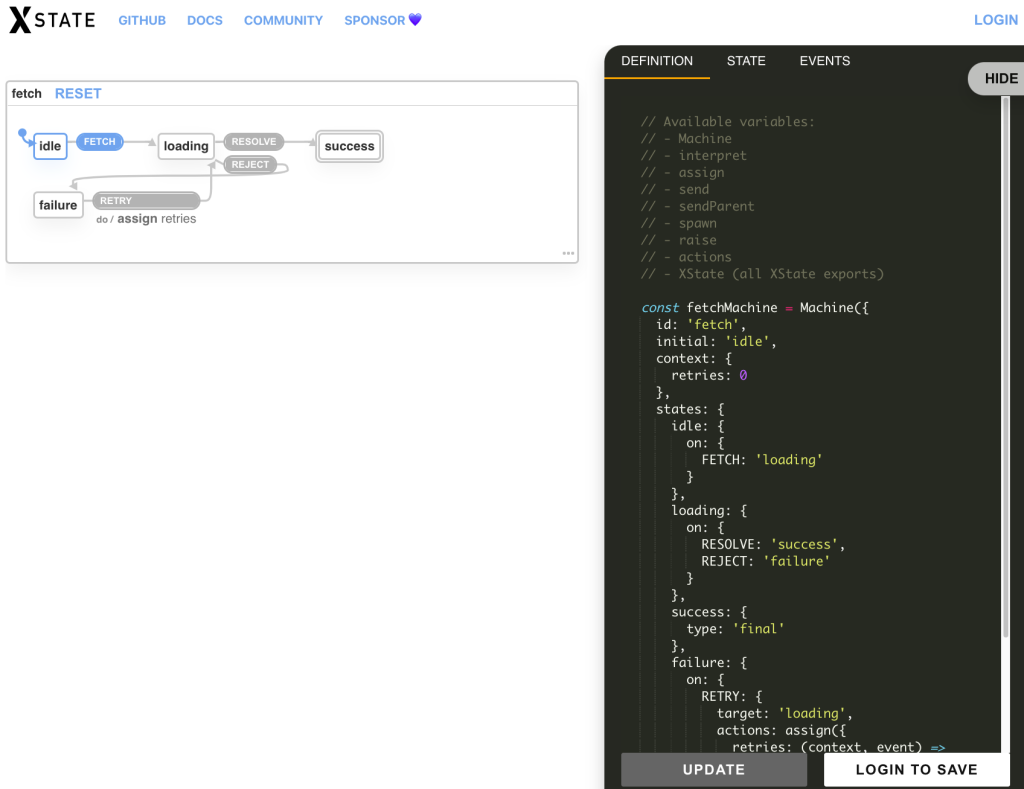Viewport: 1024px width, 789px height.
Task: Click LOGIN TO SAVE
Action: 915,770
